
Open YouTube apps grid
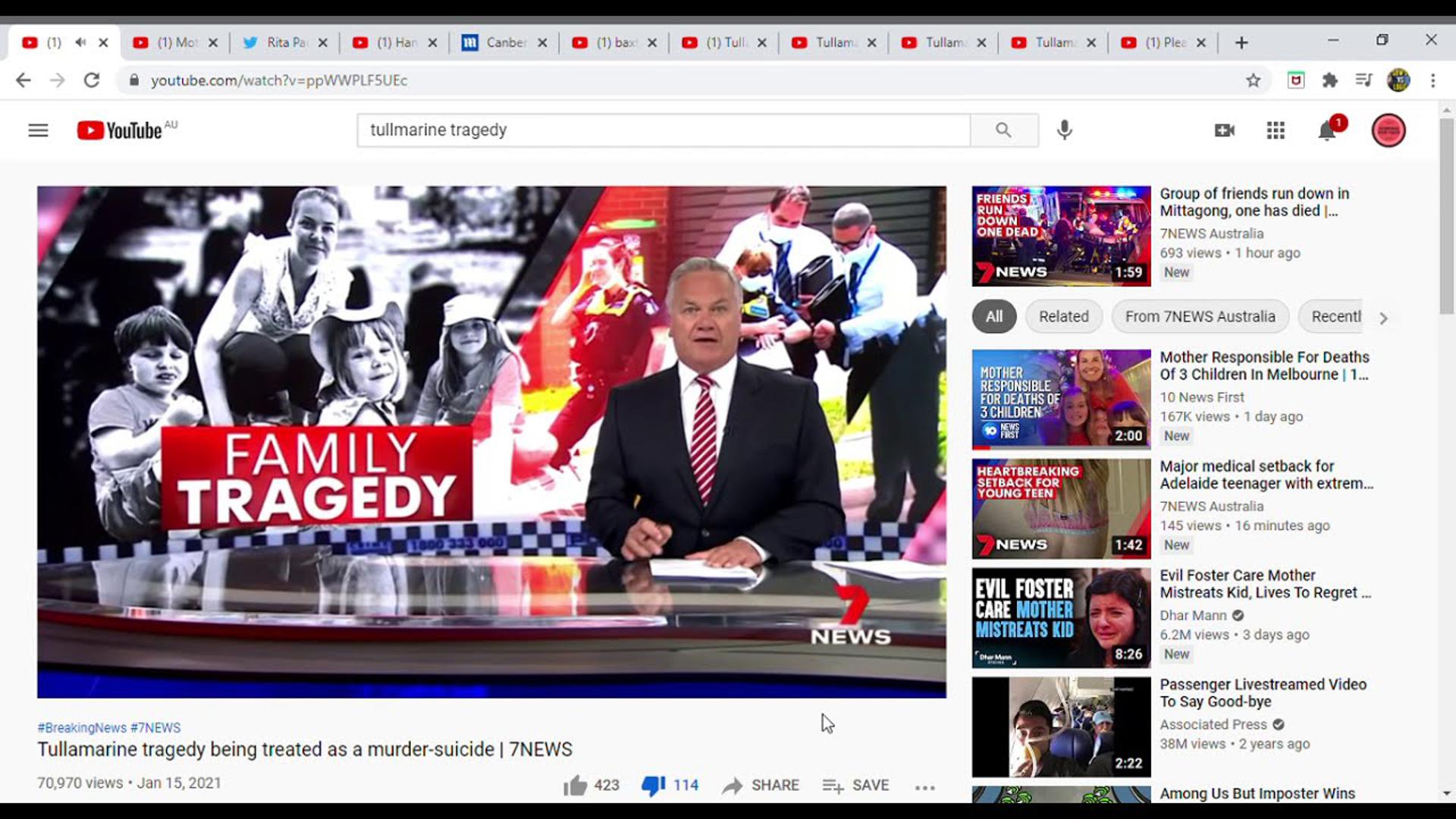click(1276, 130)
